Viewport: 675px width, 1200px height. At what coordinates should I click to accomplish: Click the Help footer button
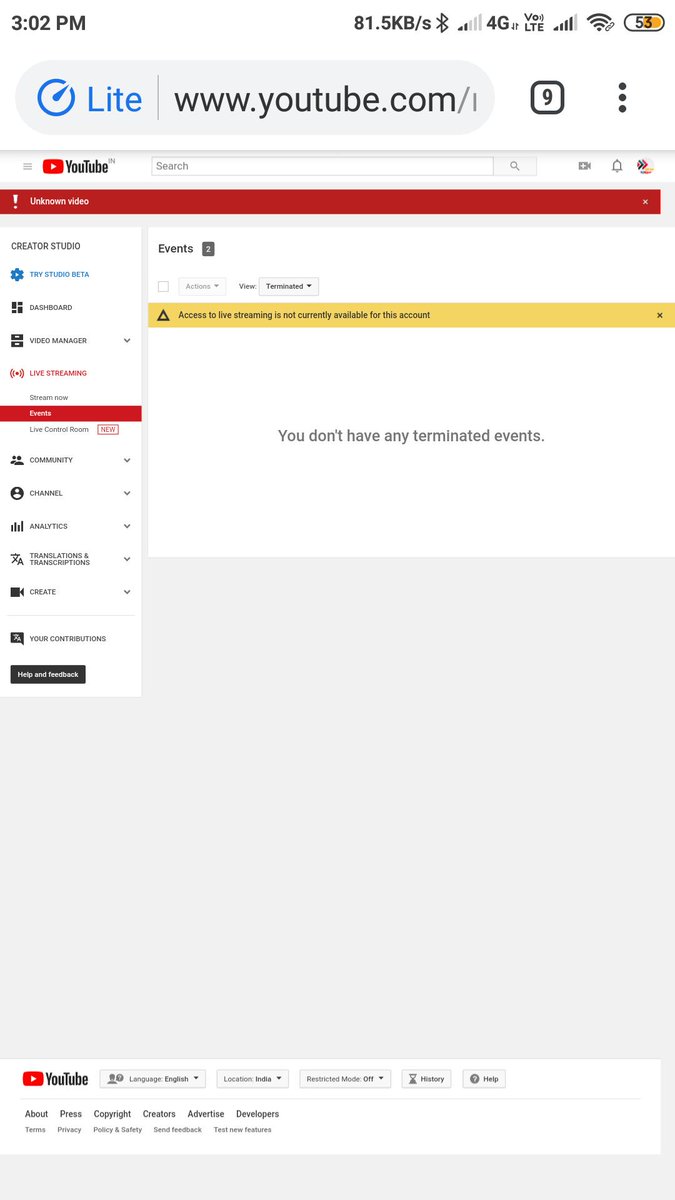click(x=484, y=1079)
